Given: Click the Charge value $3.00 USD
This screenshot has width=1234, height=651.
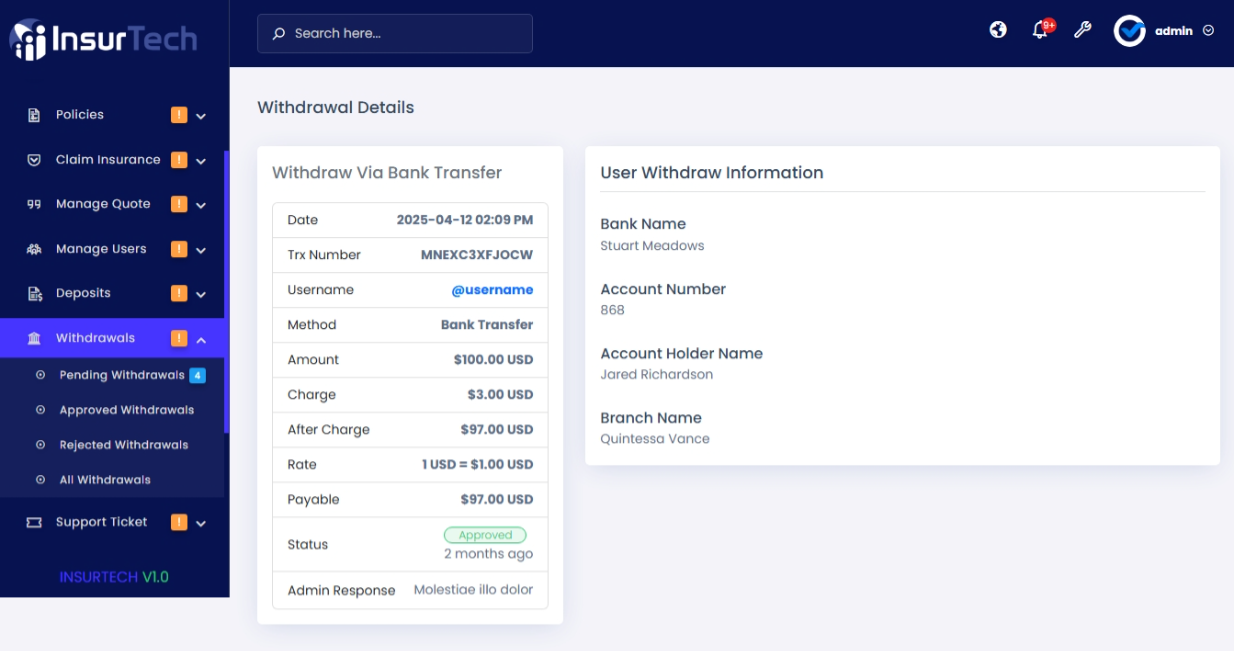Looking at the screenshot, I should [500, 395].
